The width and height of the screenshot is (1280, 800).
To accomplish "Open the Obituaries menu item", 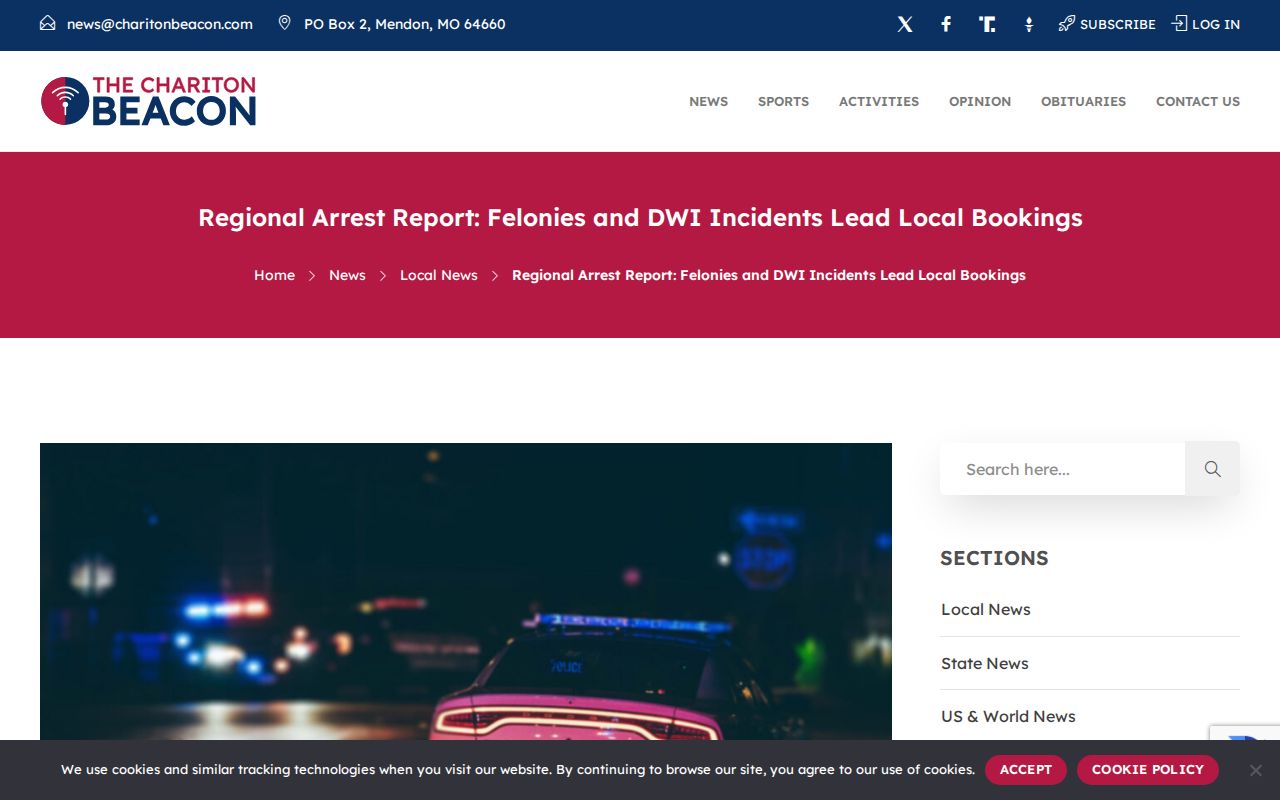I will point(1083,101).
